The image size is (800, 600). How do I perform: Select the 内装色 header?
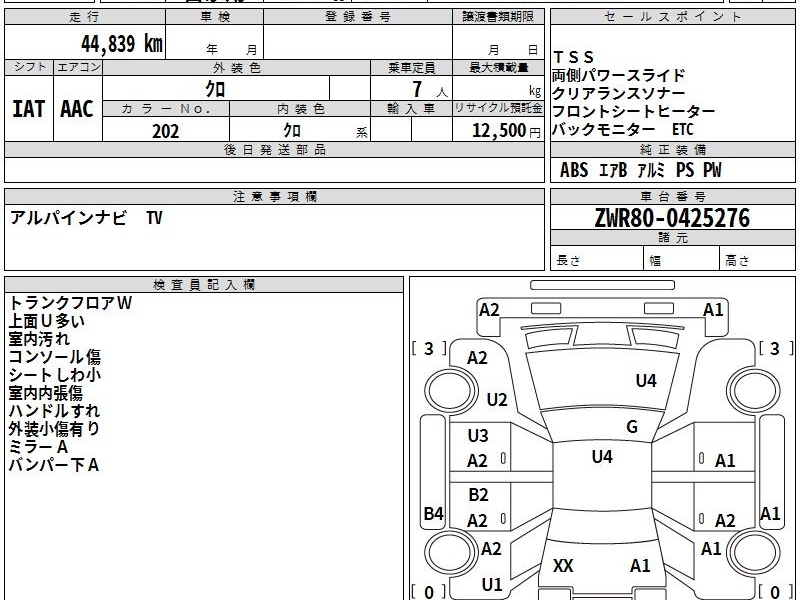pos(301,109)
